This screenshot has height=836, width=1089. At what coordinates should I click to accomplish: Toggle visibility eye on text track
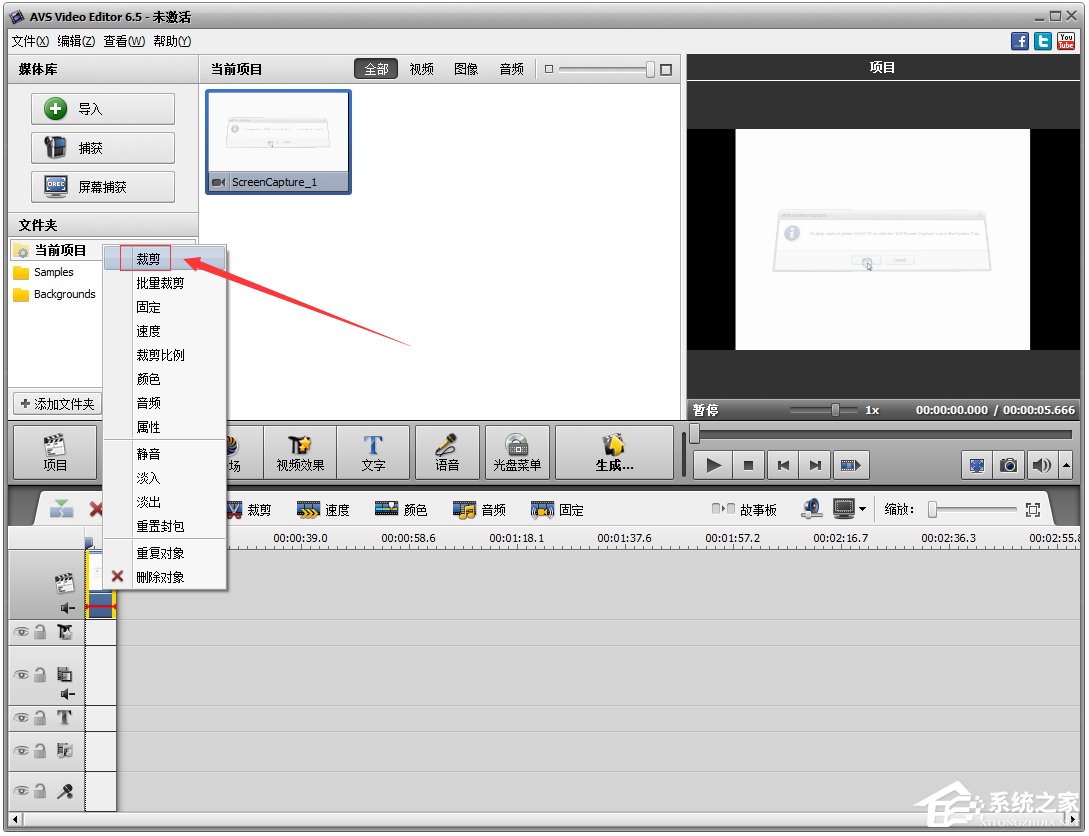[22, 718]
